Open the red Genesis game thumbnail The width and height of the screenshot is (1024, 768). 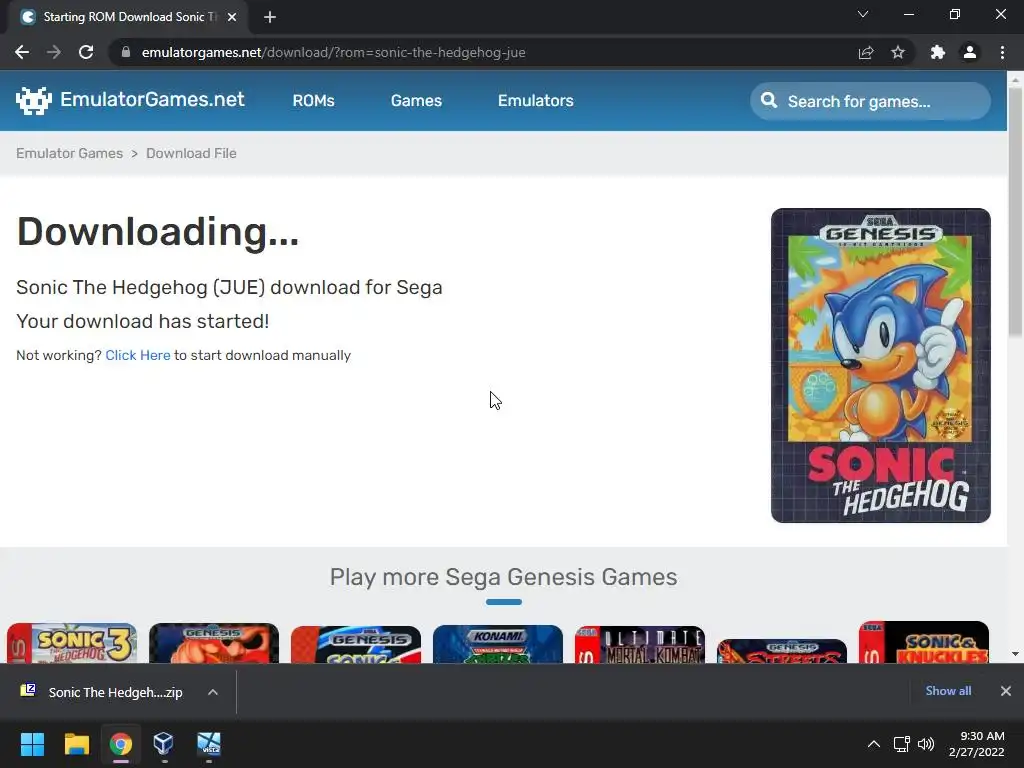[x=214, y=643]
